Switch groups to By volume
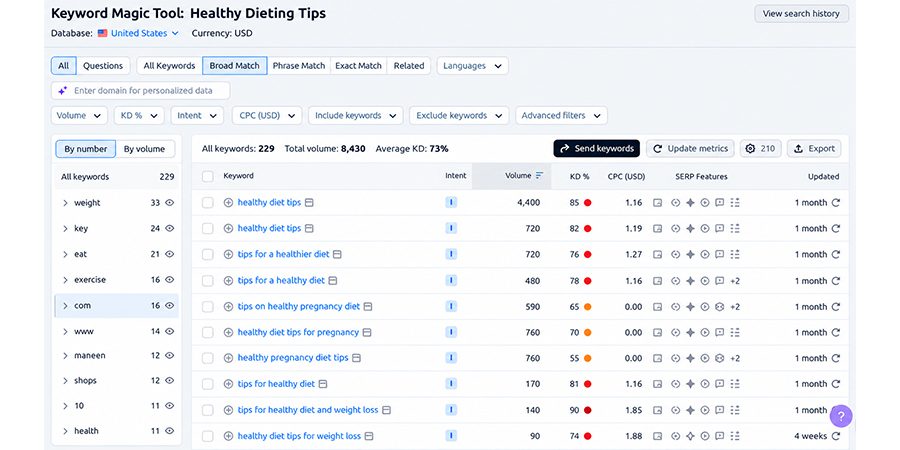Image resolution: width=900 pixels, height=450 pixels. point(145,149)
